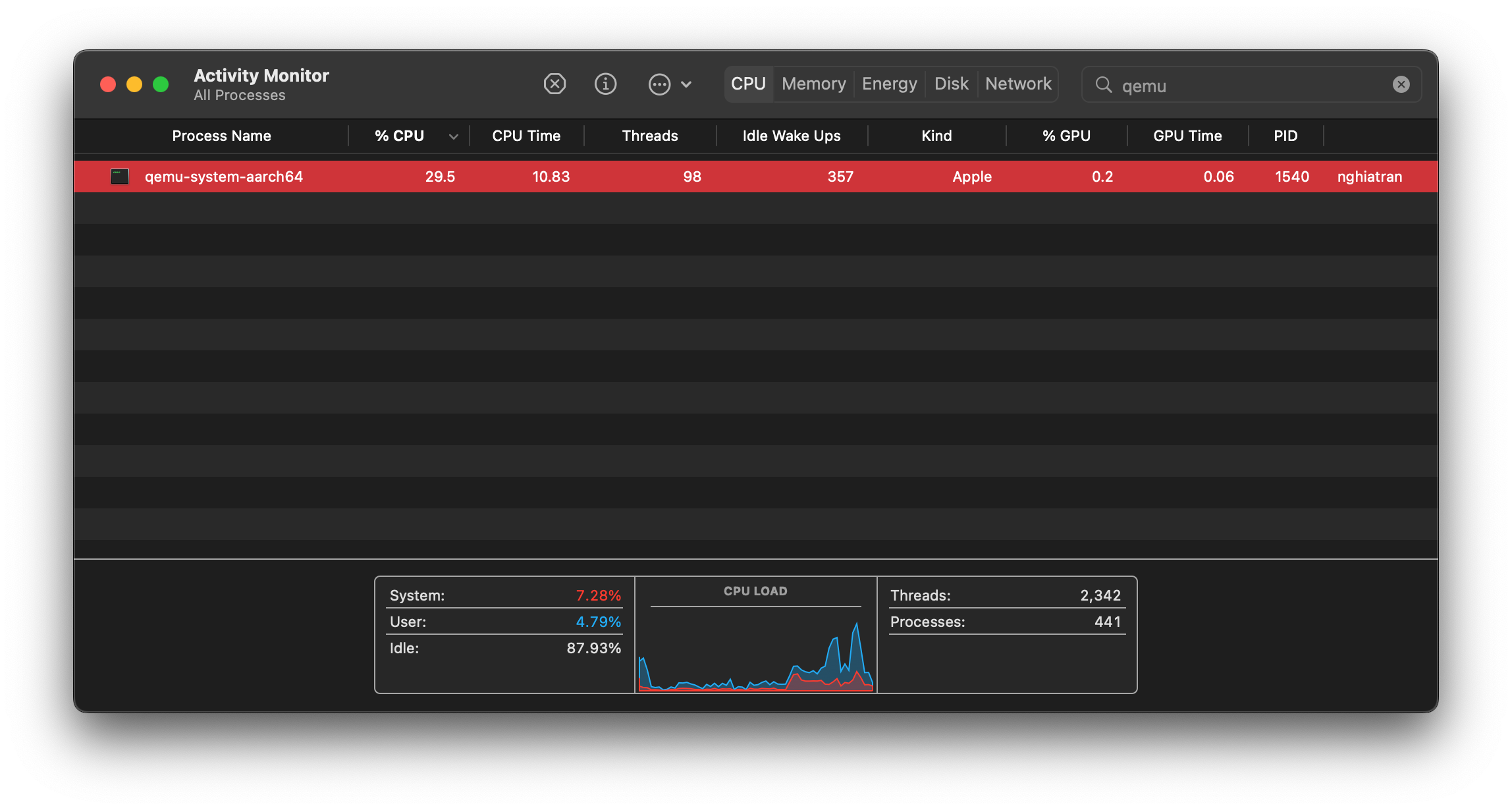
Task: Click the magnifying glass in the search field
Action: pos(1104,86)
